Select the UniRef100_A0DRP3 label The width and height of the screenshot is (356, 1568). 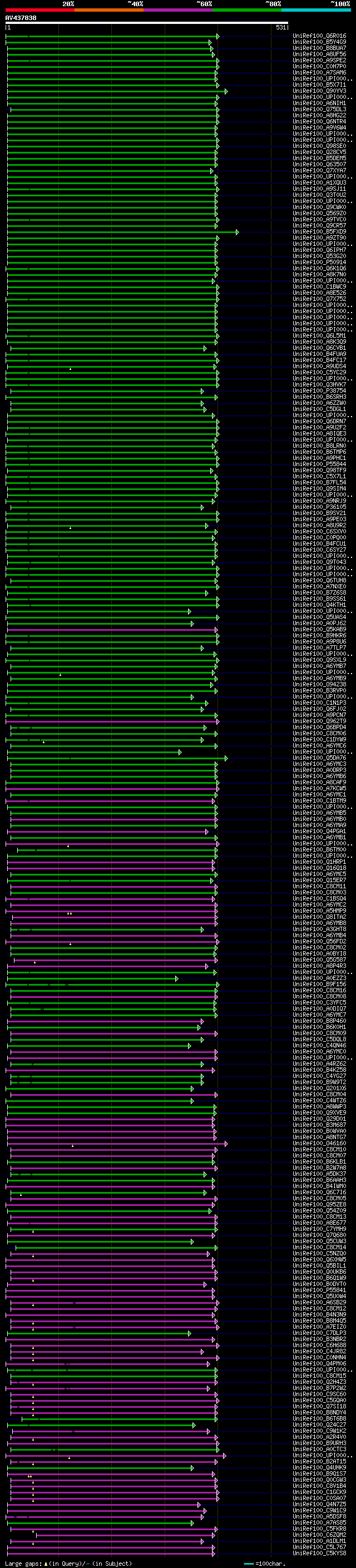319,770
